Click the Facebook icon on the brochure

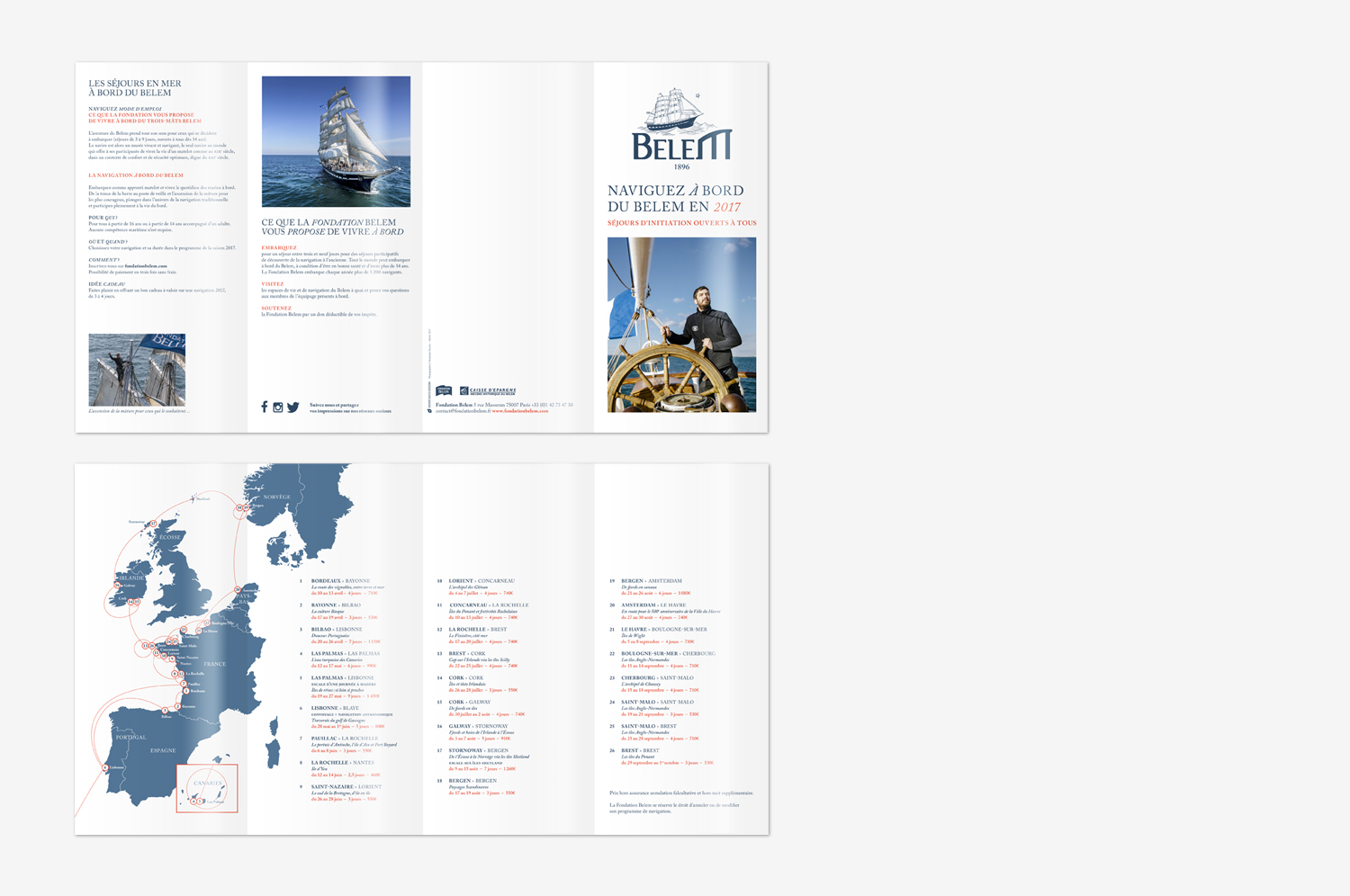point(265,408)
